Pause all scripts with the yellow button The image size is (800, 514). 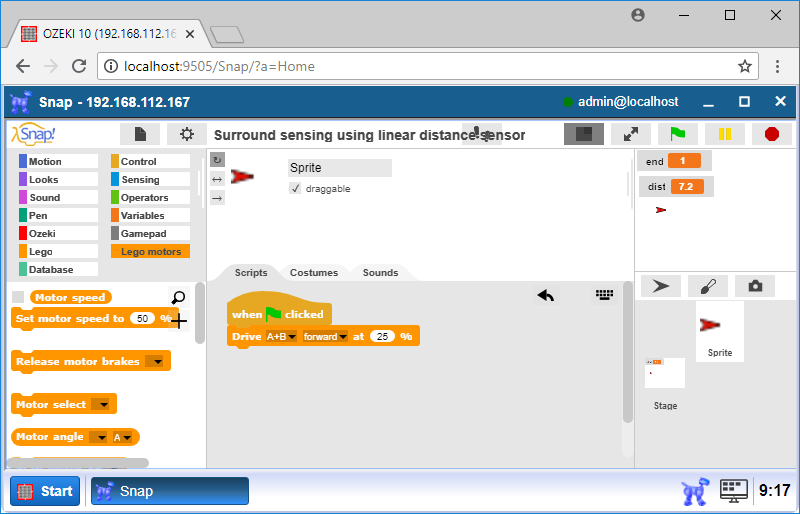(724, 134)
